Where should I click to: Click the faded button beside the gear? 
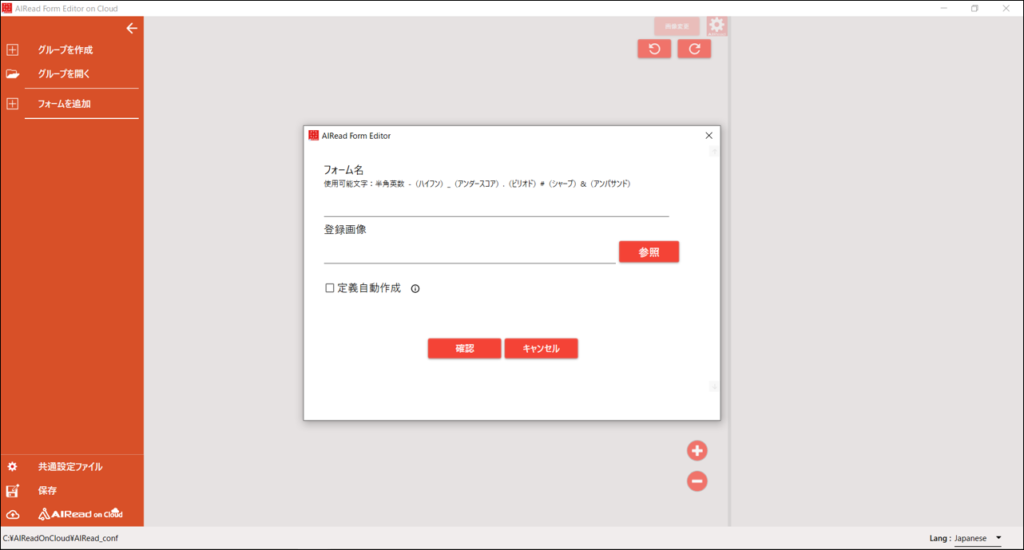point(677,26)
